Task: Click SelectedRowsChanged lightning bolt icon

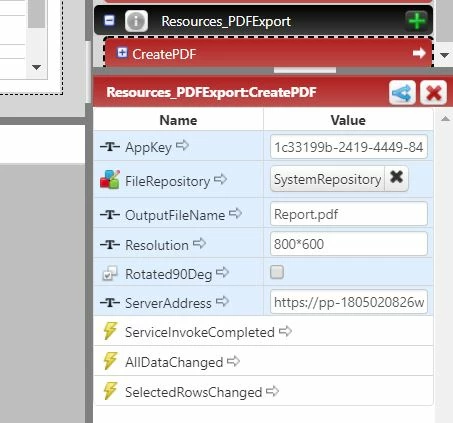Action: pyautogui.click(x=110, y=391)
